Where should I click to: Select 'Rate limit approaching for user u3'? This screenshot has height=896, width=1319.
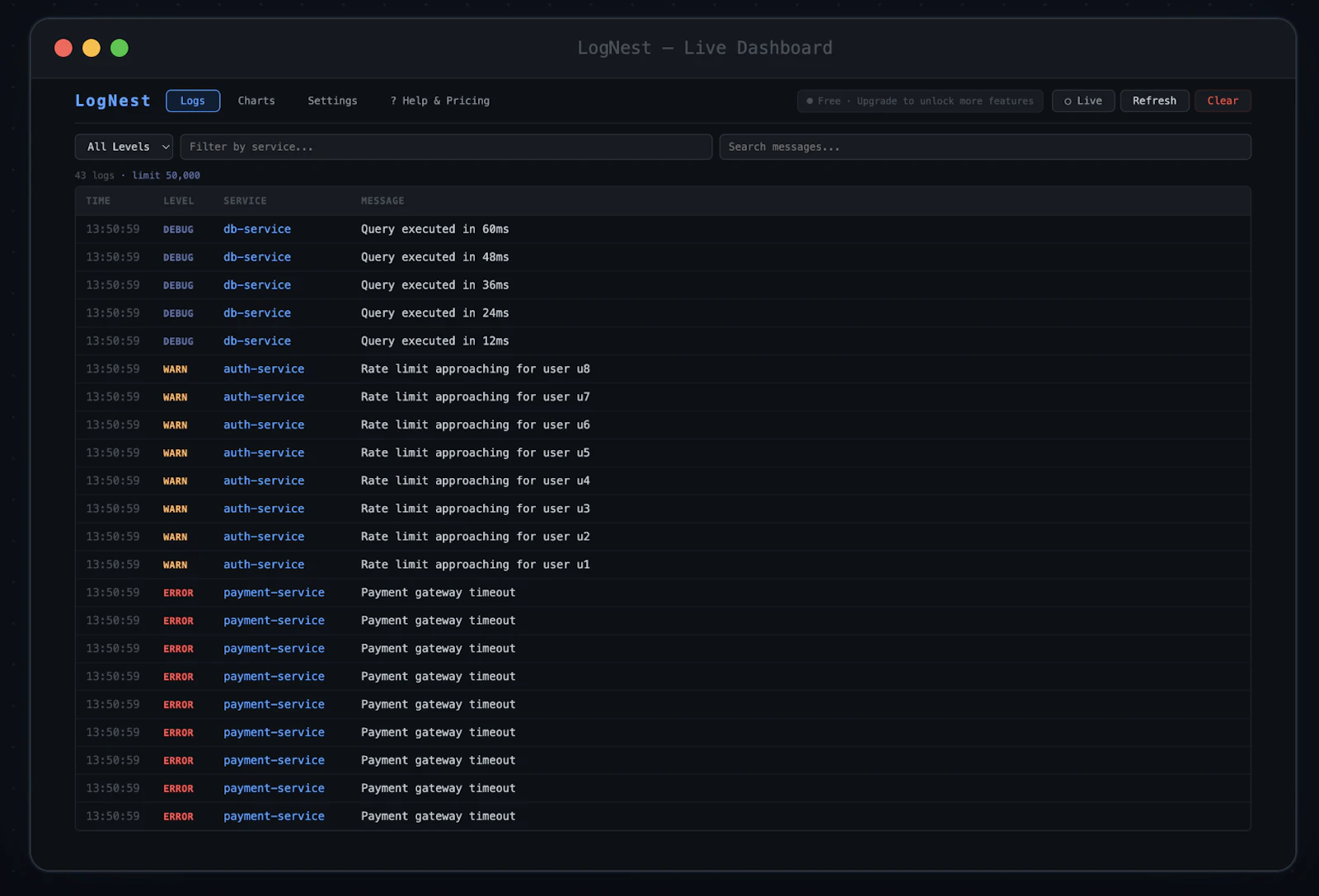663,509
